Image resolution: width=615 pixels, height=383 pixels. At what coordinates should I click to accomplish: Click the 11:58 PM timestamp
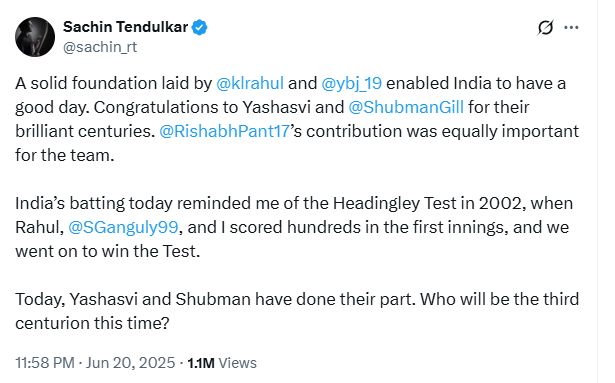(45, 363)
